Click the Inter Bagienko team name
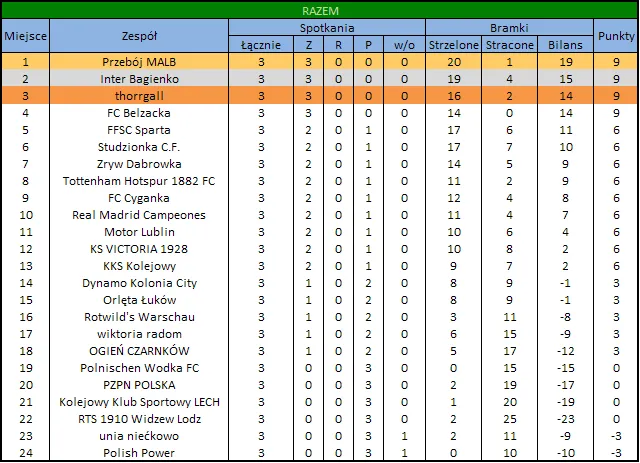This screenshot has width=640, height=463. [x=138, y=79]
